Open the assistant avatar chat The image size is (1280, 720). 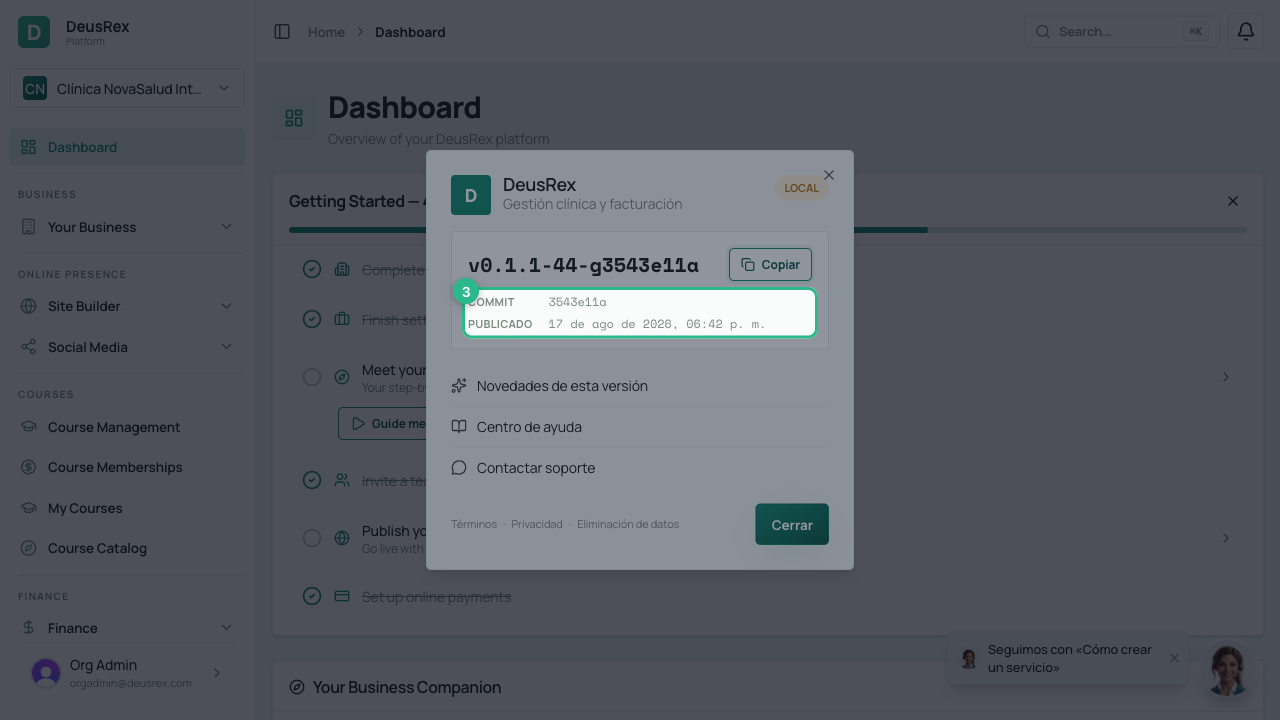pyautogui.click(x=1227, y=670)
